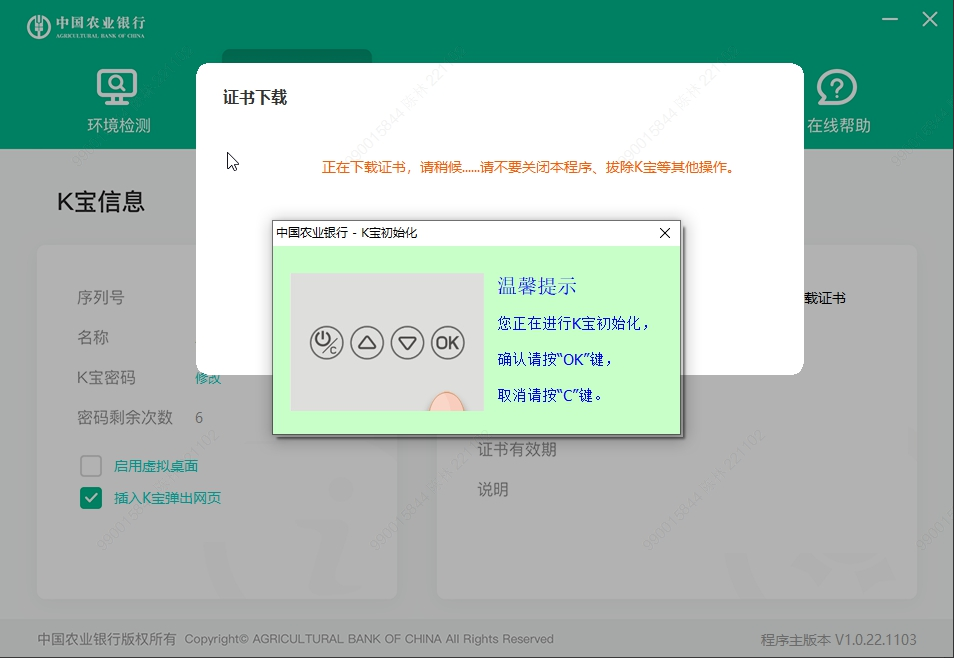
Task: Click the 插入K宝弹出网页 label
Action: (167, 498)
